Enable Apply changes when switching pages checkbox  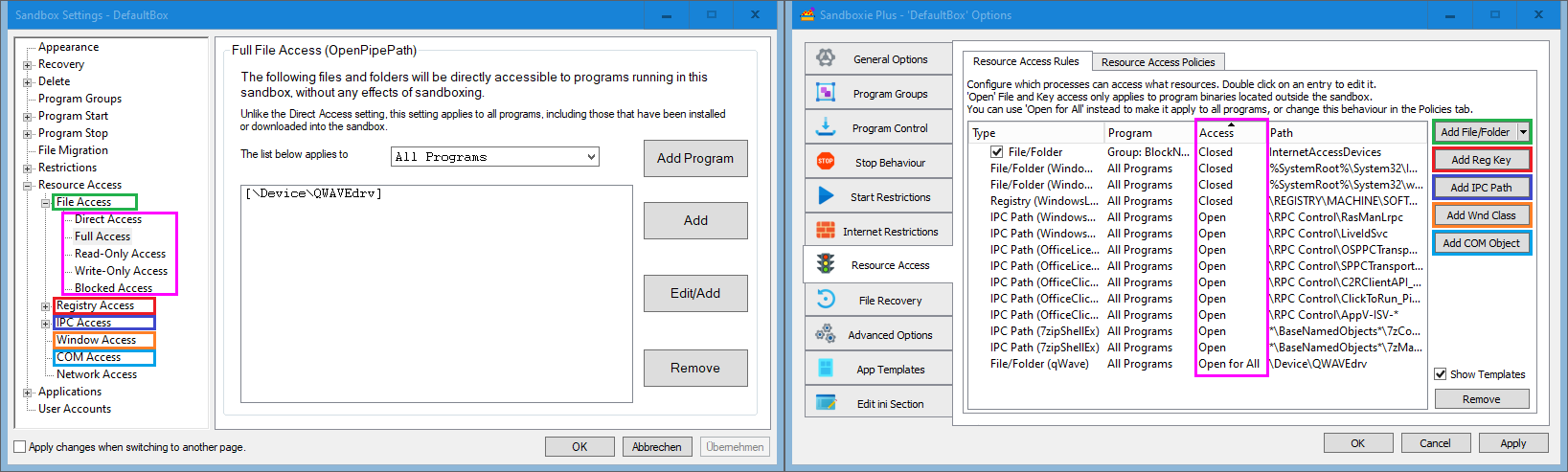(20, 447)
